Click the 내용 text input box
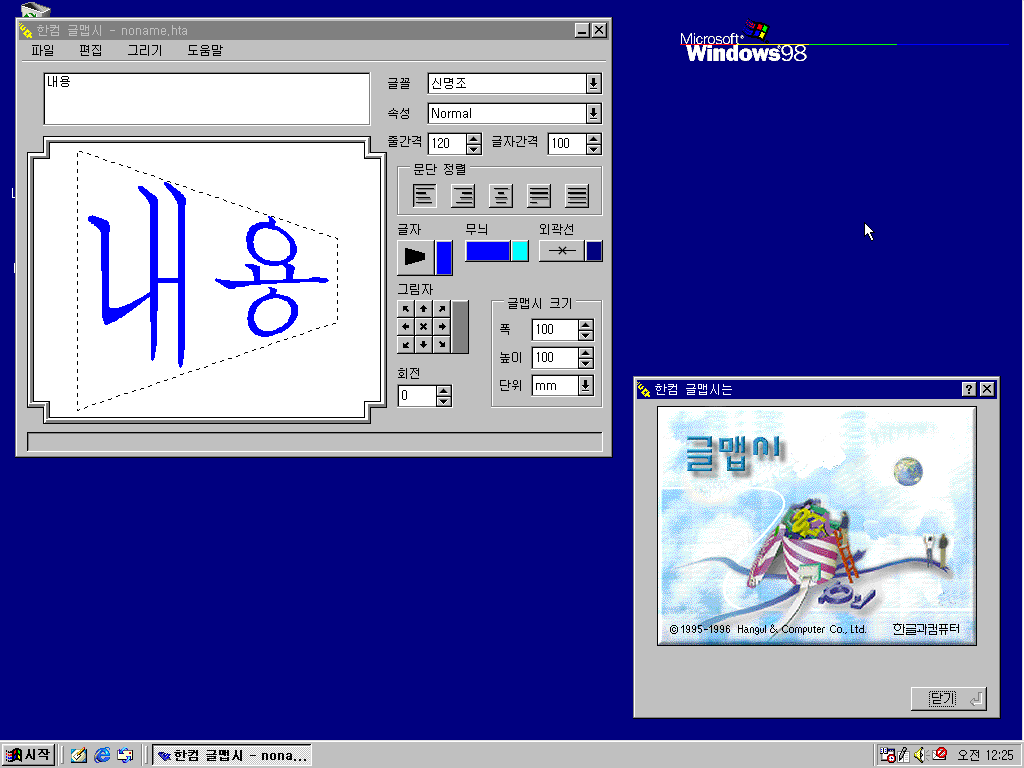 click(206, 99)
